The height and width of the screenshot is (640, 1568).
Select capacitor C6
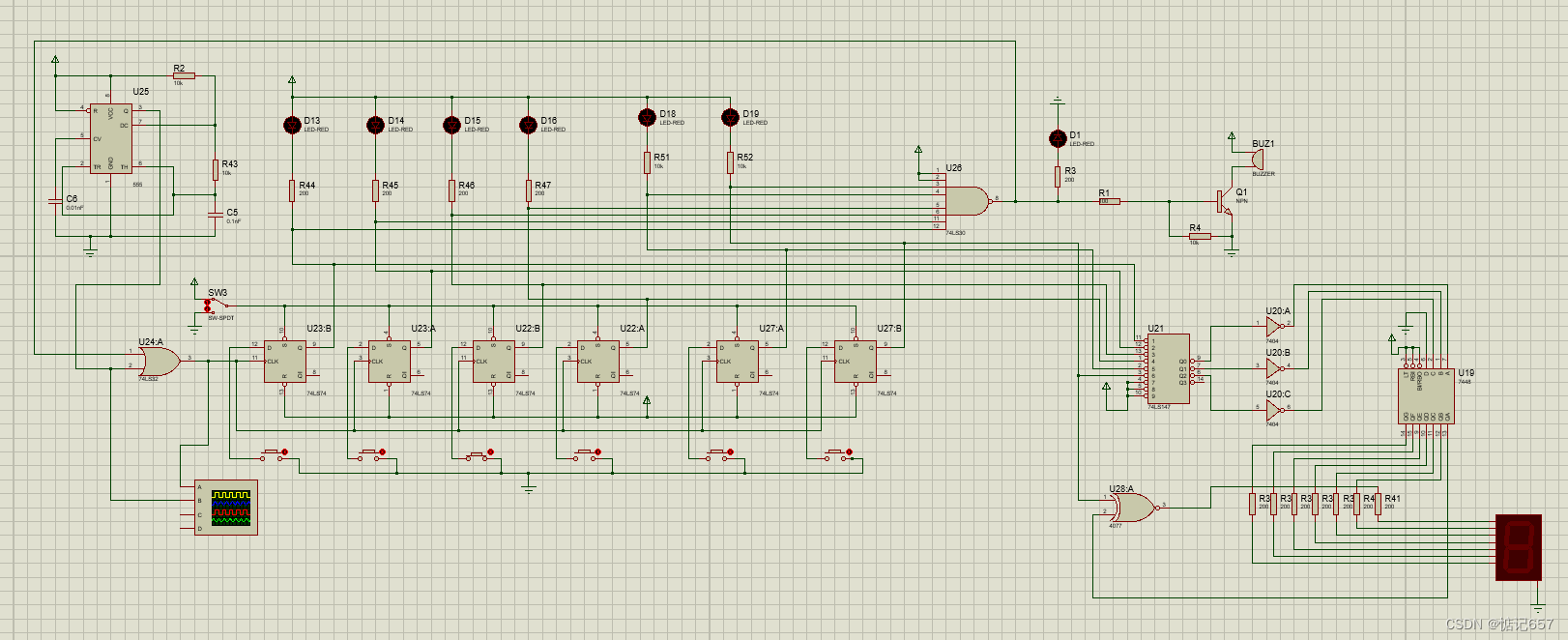tap(55, 201)
